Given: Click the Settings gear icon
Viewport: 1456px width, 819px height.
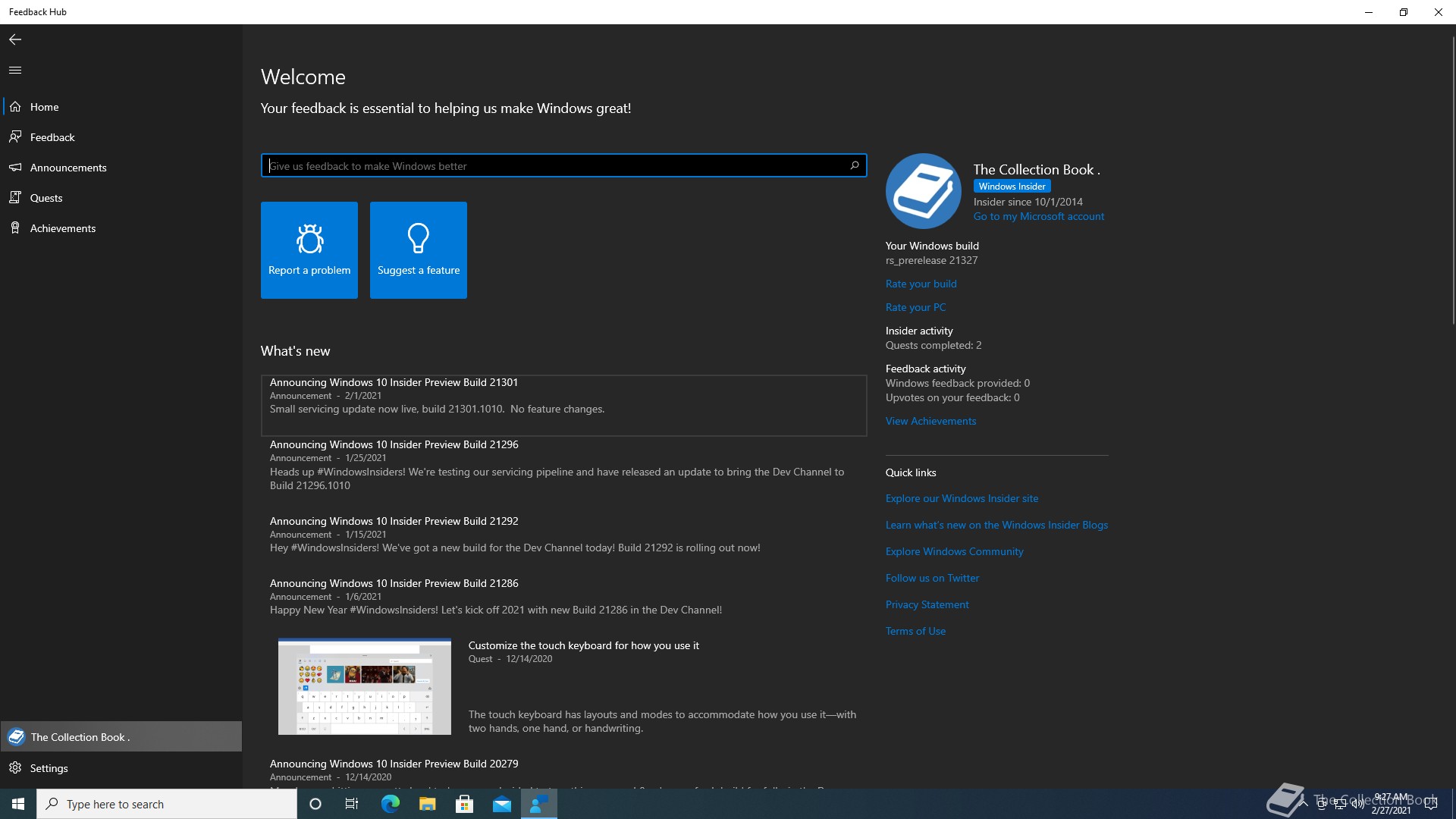Looking at the screenshot, I should [x=15, y=768].
